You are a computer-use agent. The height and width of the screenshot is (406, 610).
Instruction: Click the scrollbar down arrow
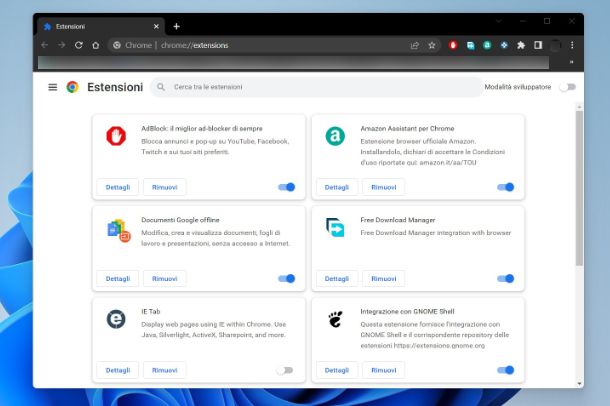click(x=580, y=383)
